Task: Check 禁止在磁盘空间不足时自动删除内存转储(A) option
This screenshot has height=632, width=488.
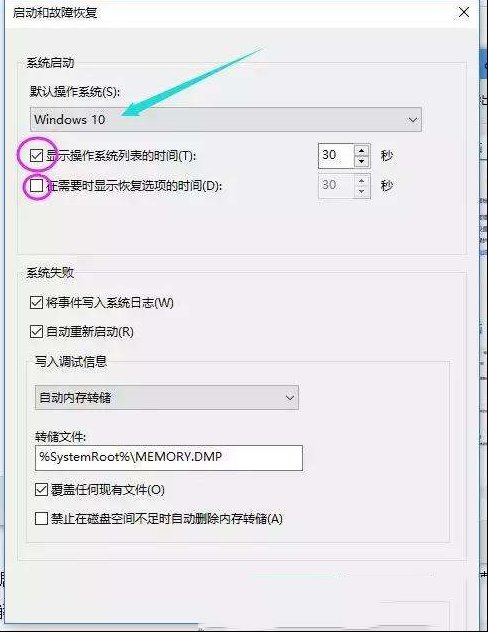Action: [41, 518]
